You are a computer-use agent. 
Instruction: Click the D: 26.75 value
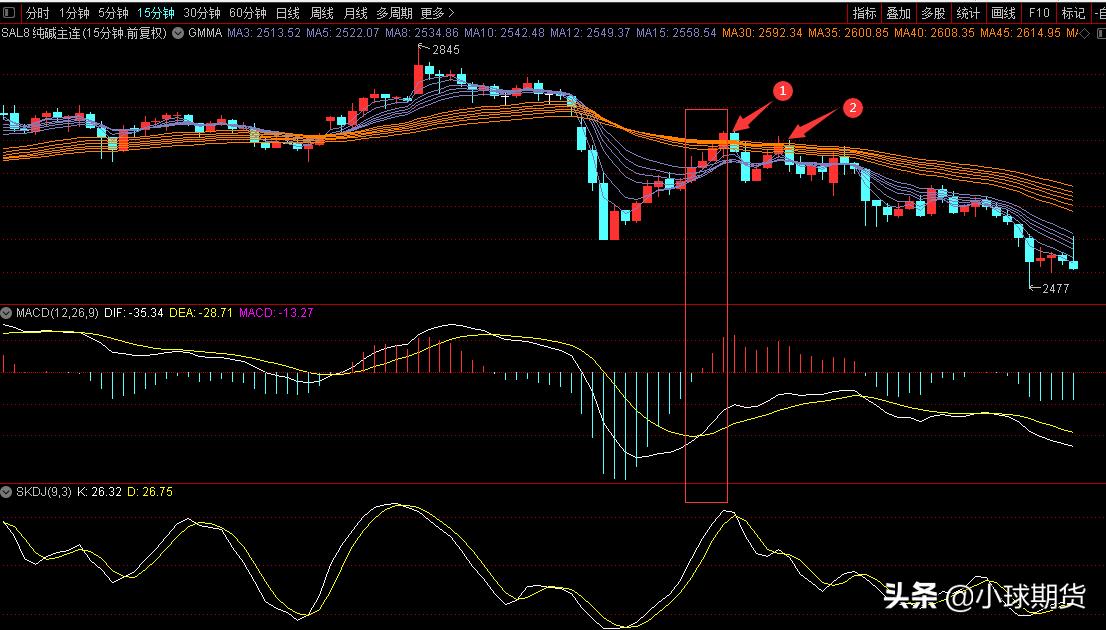pyautogui.click(x=150, y=492)
